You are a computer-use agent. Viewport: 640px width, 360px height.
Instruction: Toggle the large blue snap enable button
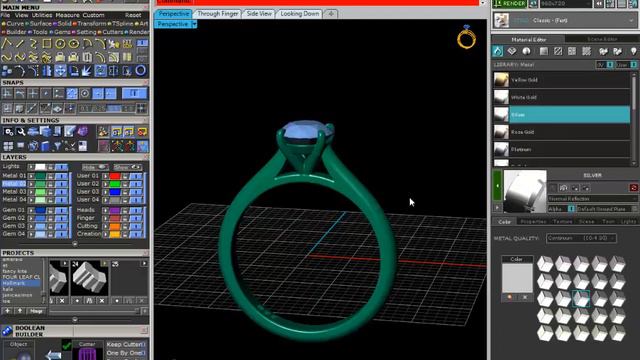click(x=134, y=93)
